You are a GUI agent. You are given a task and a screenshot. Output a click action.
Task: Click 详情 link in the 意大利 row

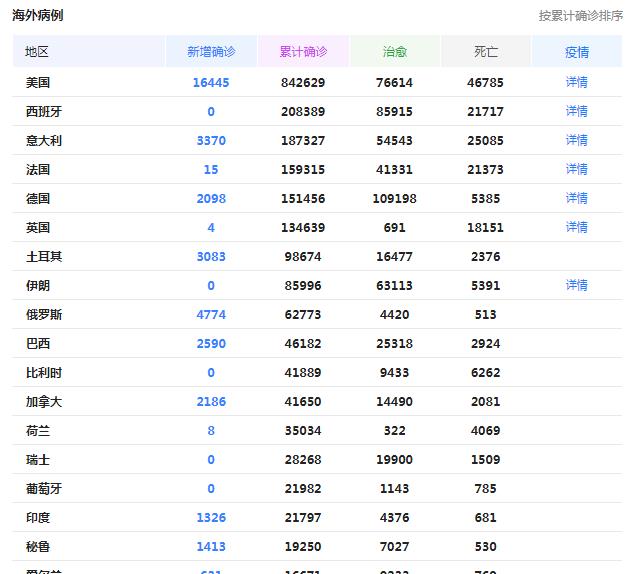coord(576,140)
